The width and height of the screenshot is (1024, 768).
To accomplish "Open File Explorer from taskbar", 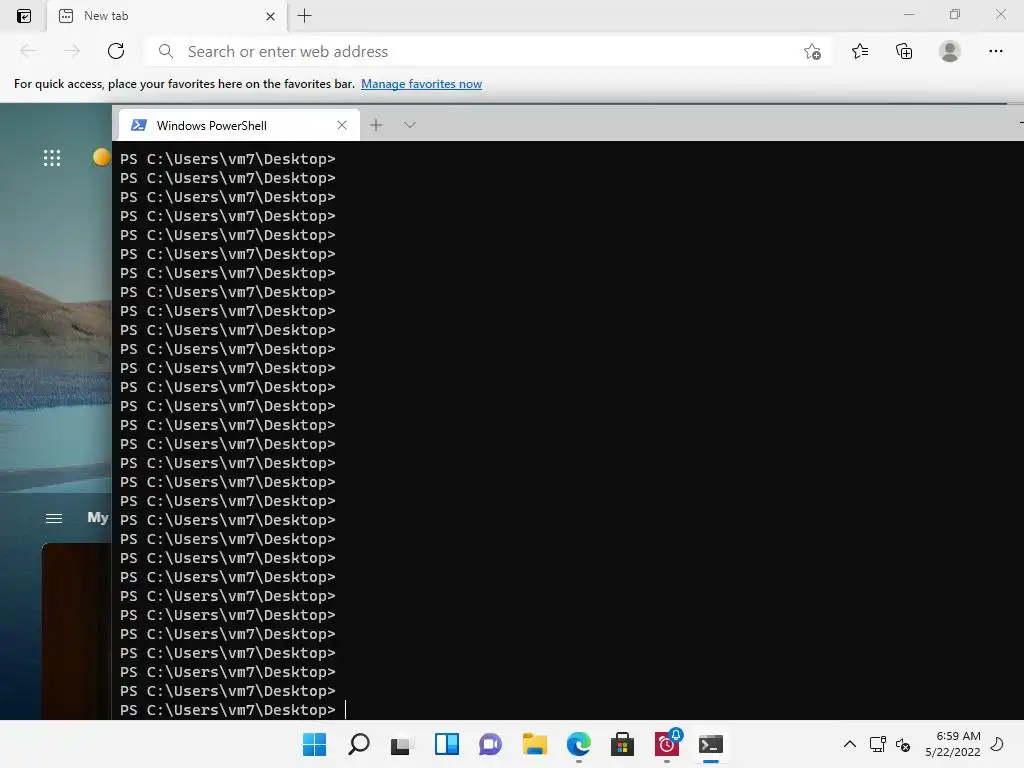I will [x=535, y=744].
